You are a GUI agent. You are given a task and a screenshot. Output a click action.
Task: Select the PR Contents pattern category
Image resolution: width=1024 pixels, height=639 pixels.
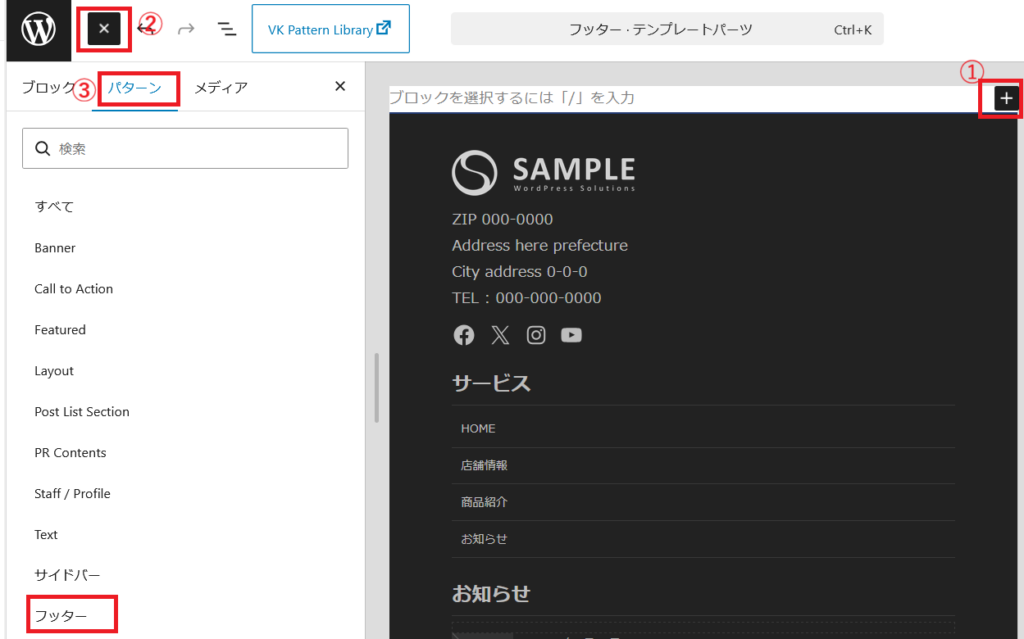click(x=70, y=453)
